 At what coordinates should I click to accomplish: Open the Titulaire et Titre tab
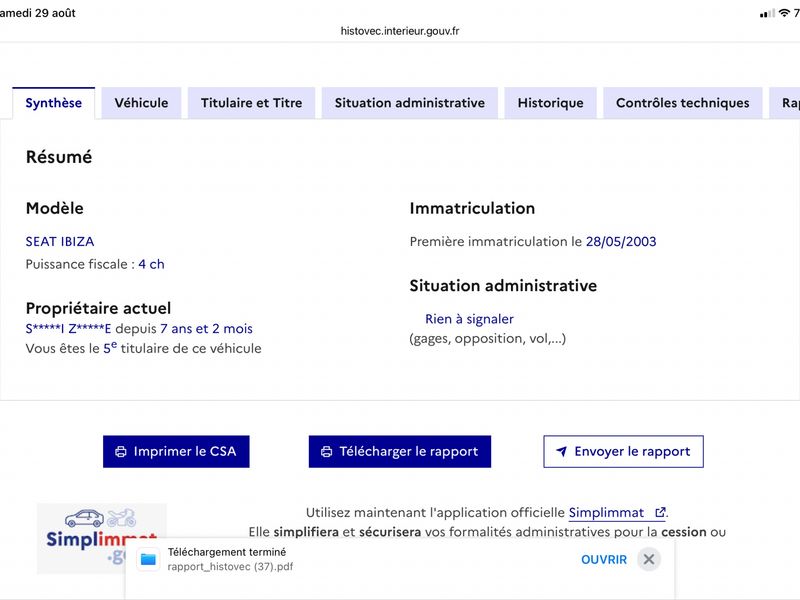point(251,103)
